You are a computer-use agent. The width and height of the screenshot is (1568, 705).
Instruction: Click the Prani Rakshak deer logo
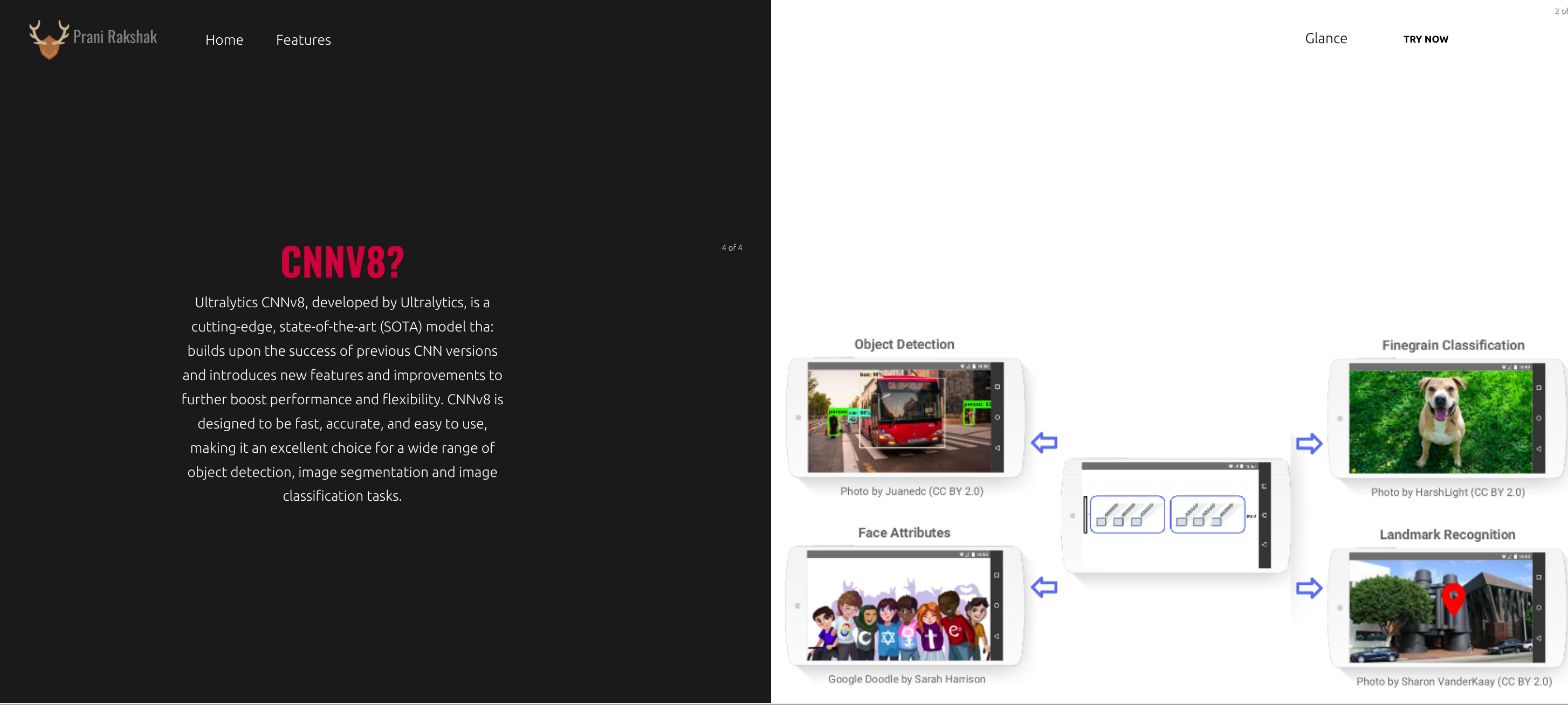click(49, 39)
